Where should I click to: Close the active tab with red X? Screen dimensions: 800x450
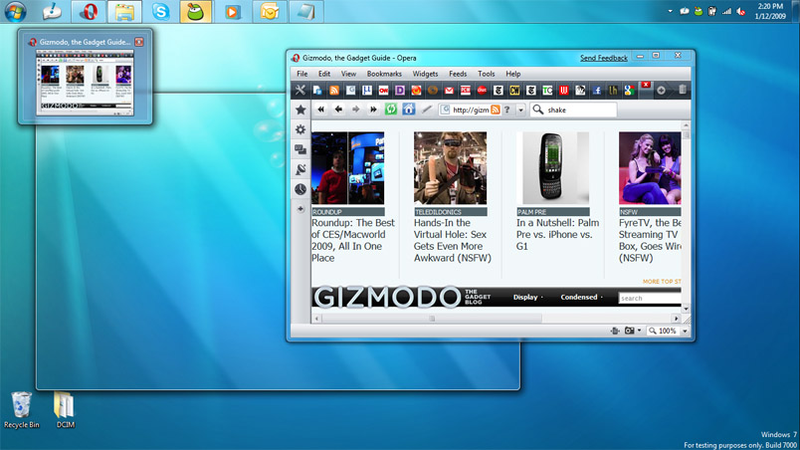[x=645, y=84]
